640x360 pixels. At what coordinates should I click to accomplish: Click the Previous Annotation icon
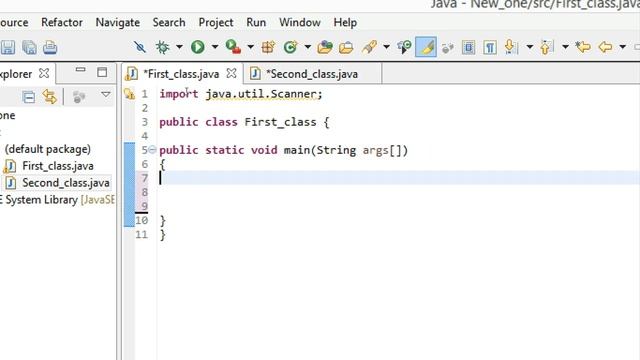(547, 47)
